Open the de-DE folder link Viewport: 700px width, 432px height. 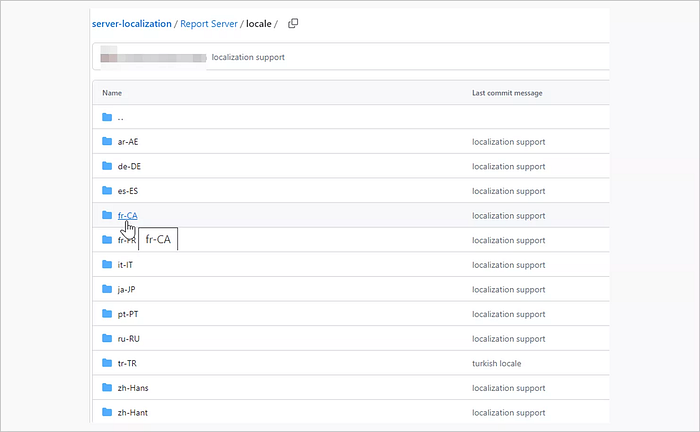point(129,166)
